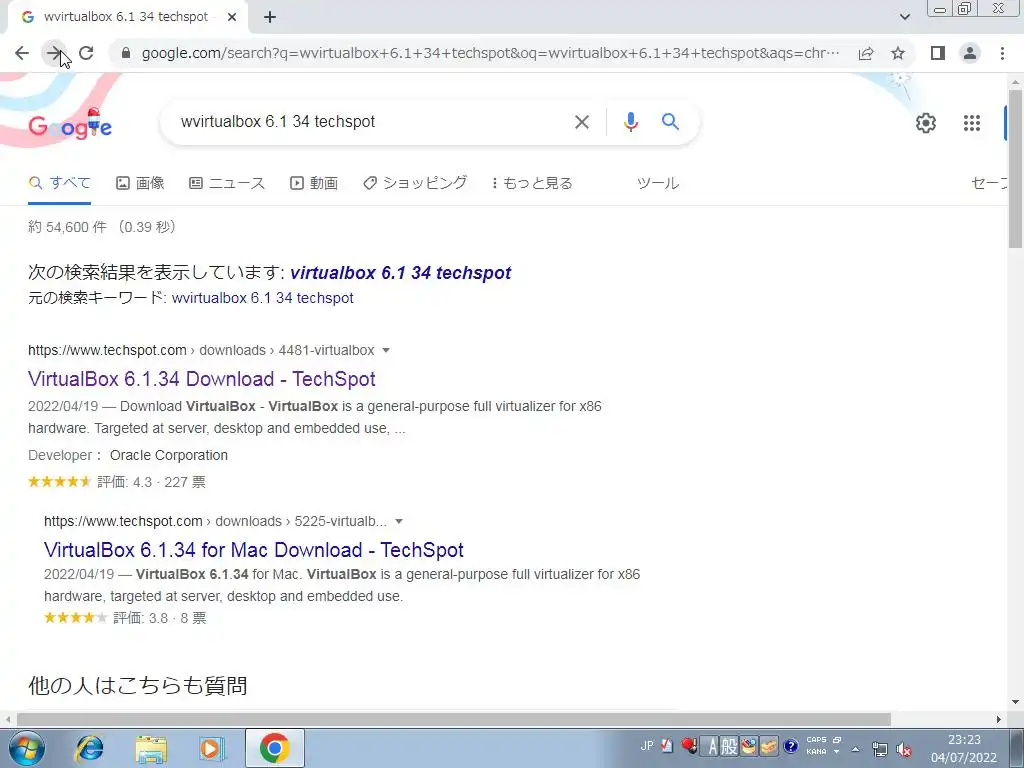Click the 約 54,600 件 result count text
The width and height of the screenshot is (1024, 768).
click(x=67, y=227)
